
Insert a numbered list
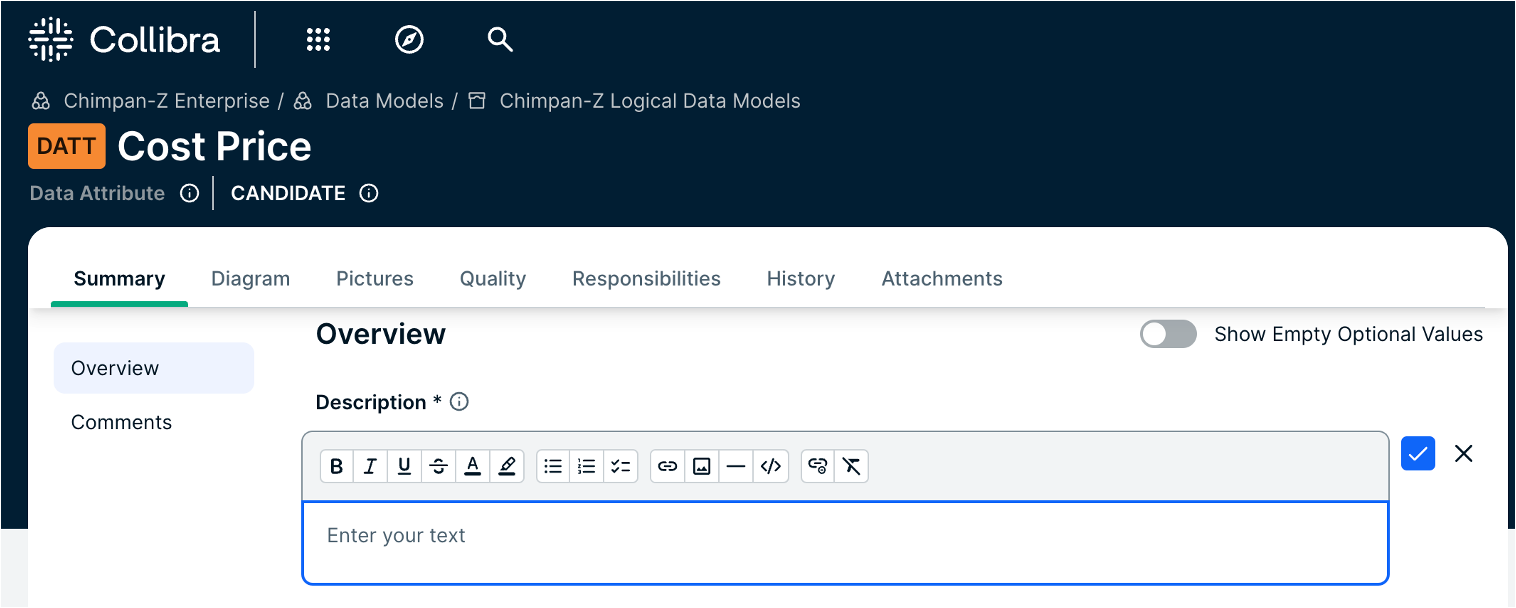click(x=587, y=466)
